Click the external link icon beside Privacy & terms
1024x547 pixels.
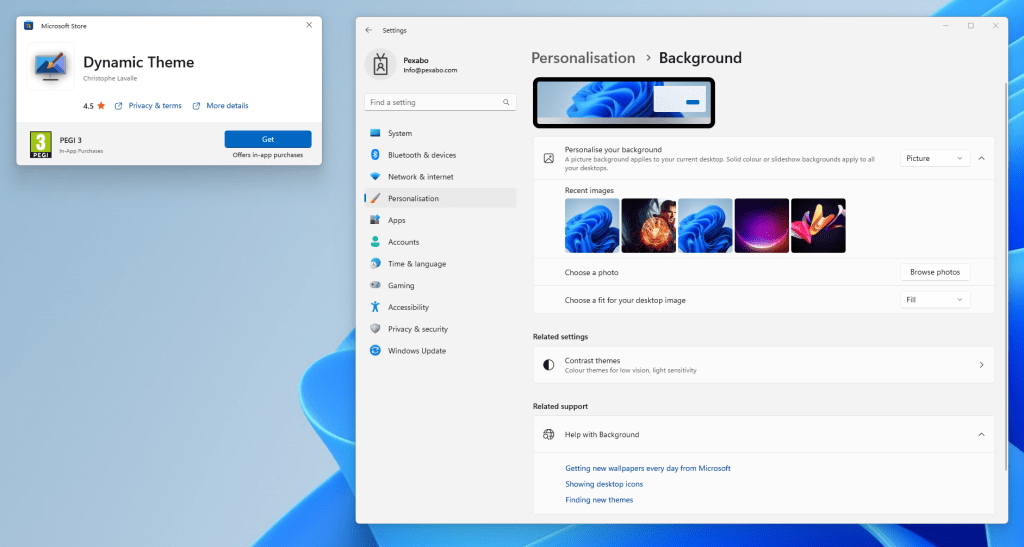click(118, 106)
